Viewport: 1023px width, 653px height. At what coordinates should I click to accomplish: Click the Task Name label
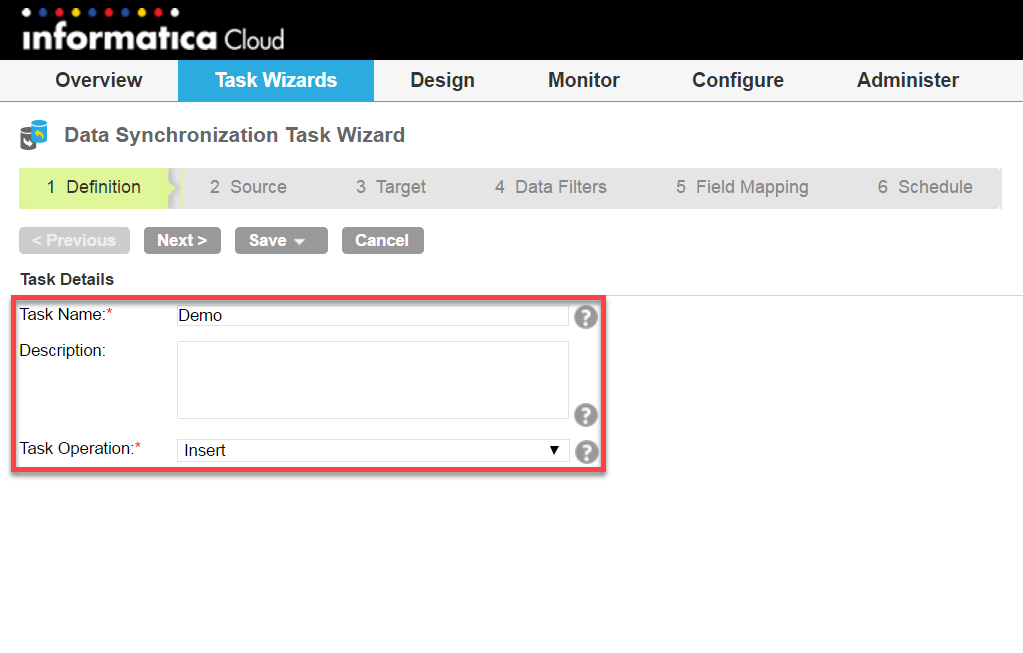tap(66, 314)
